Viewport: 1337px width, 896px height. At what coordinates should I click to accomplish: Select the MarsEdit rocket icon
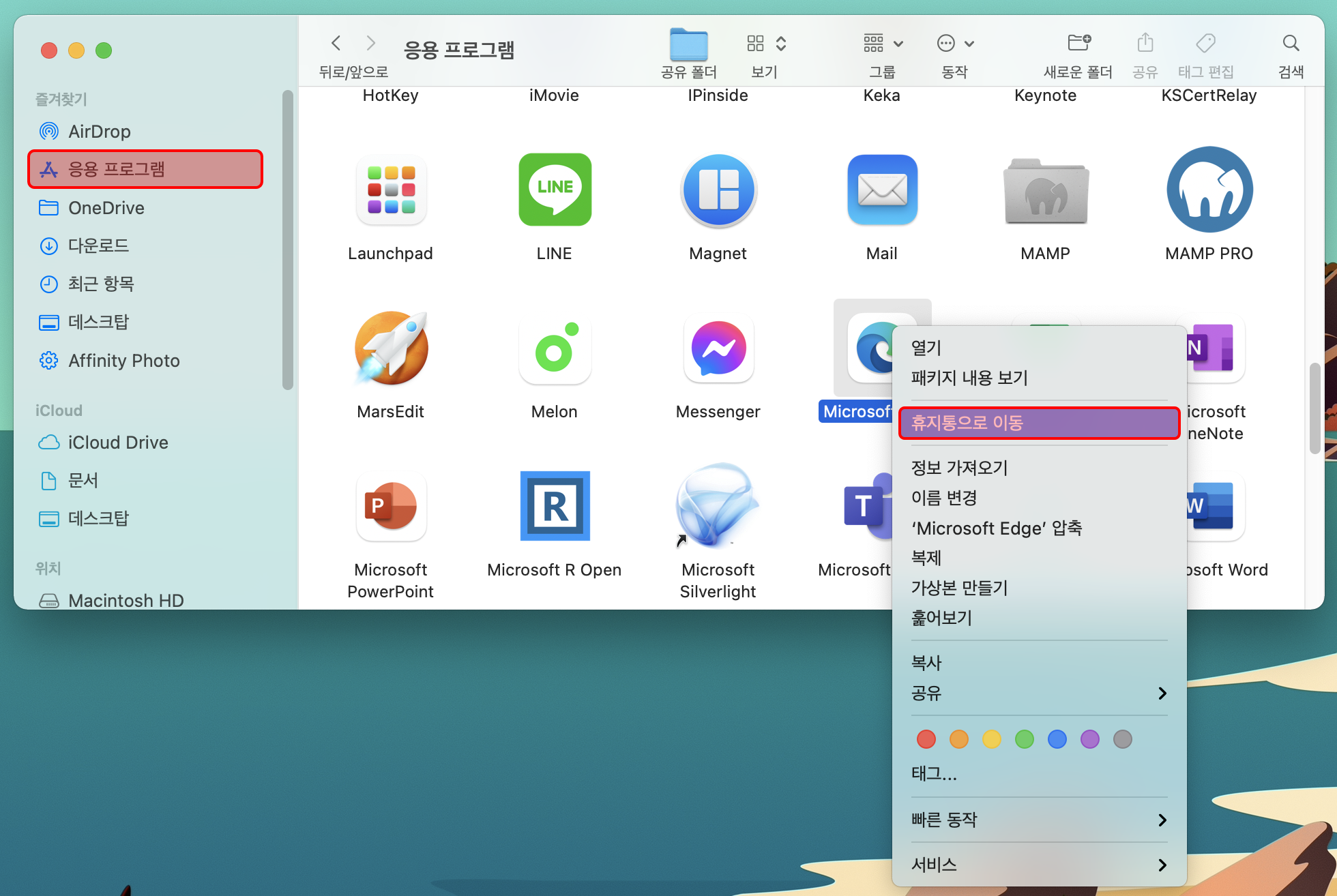(391, 348)
